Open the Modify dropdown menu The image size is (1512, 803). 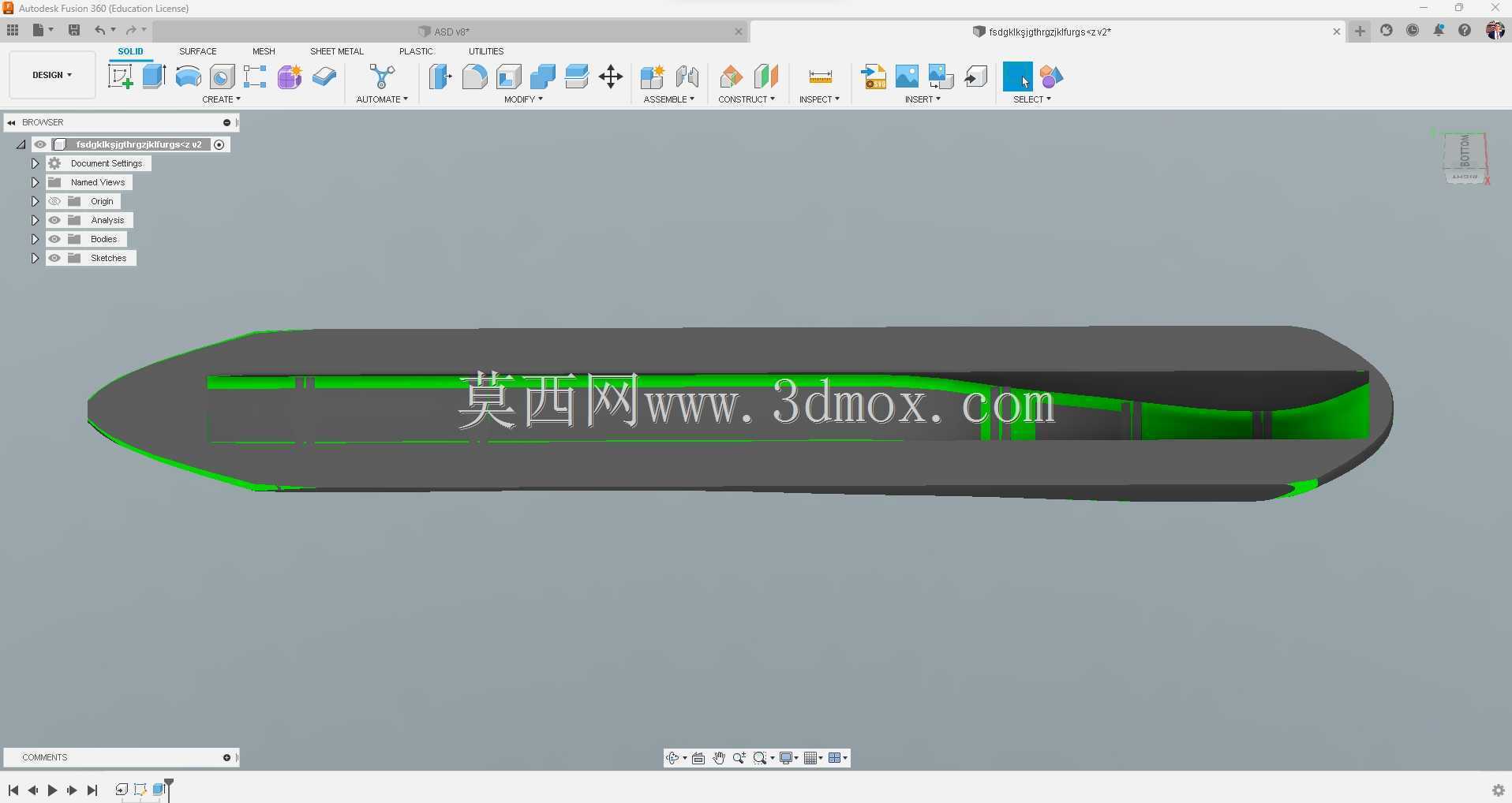[524, 99]
